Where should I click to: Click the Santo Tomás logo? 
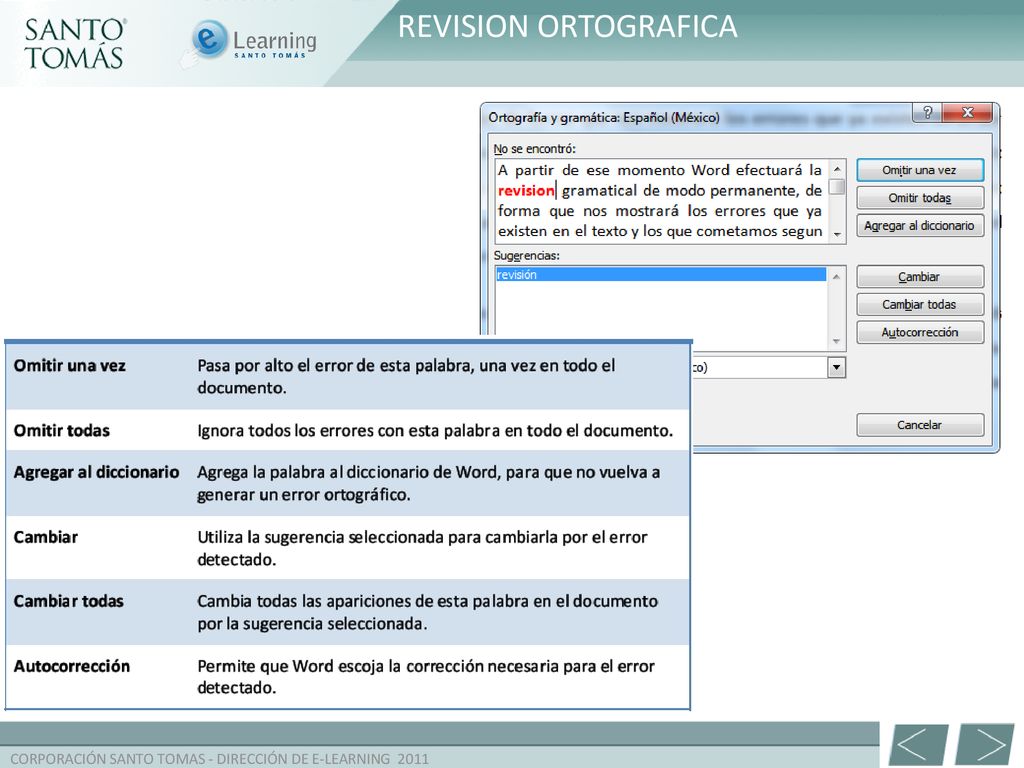click(74, 44)
